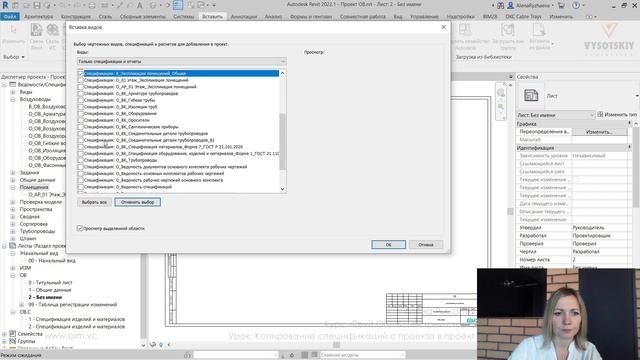
Task: Click the navigation wheel icon in view
Action: [501, 93]
